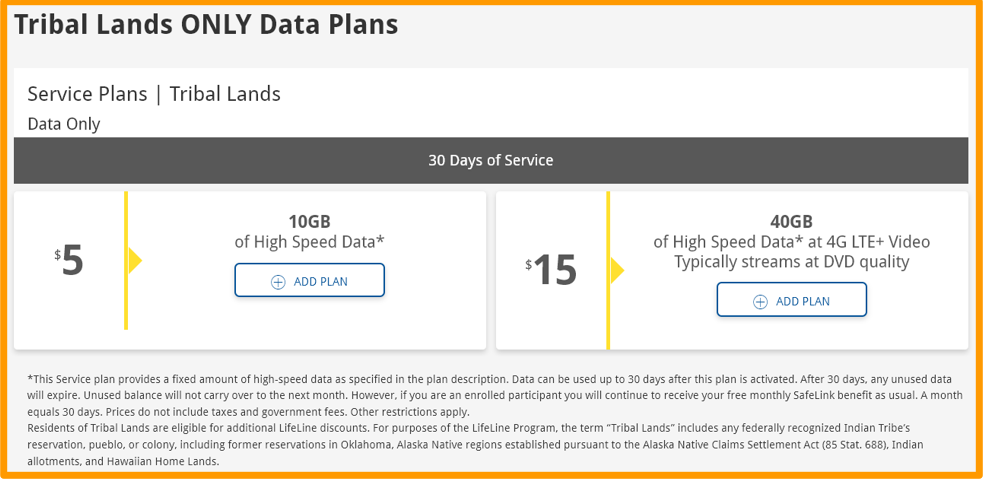Select the 30 Days of Service header bar
985x481 pixels.
point(491,160)
